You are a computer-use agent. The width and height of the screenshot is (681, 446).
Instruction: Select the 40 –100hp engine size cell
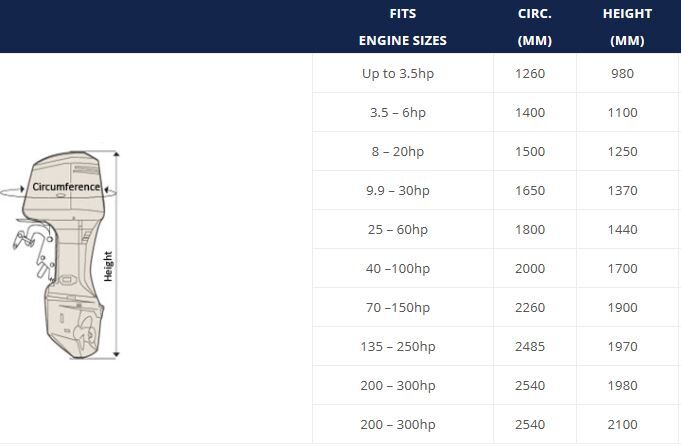(x=398, y=268)
